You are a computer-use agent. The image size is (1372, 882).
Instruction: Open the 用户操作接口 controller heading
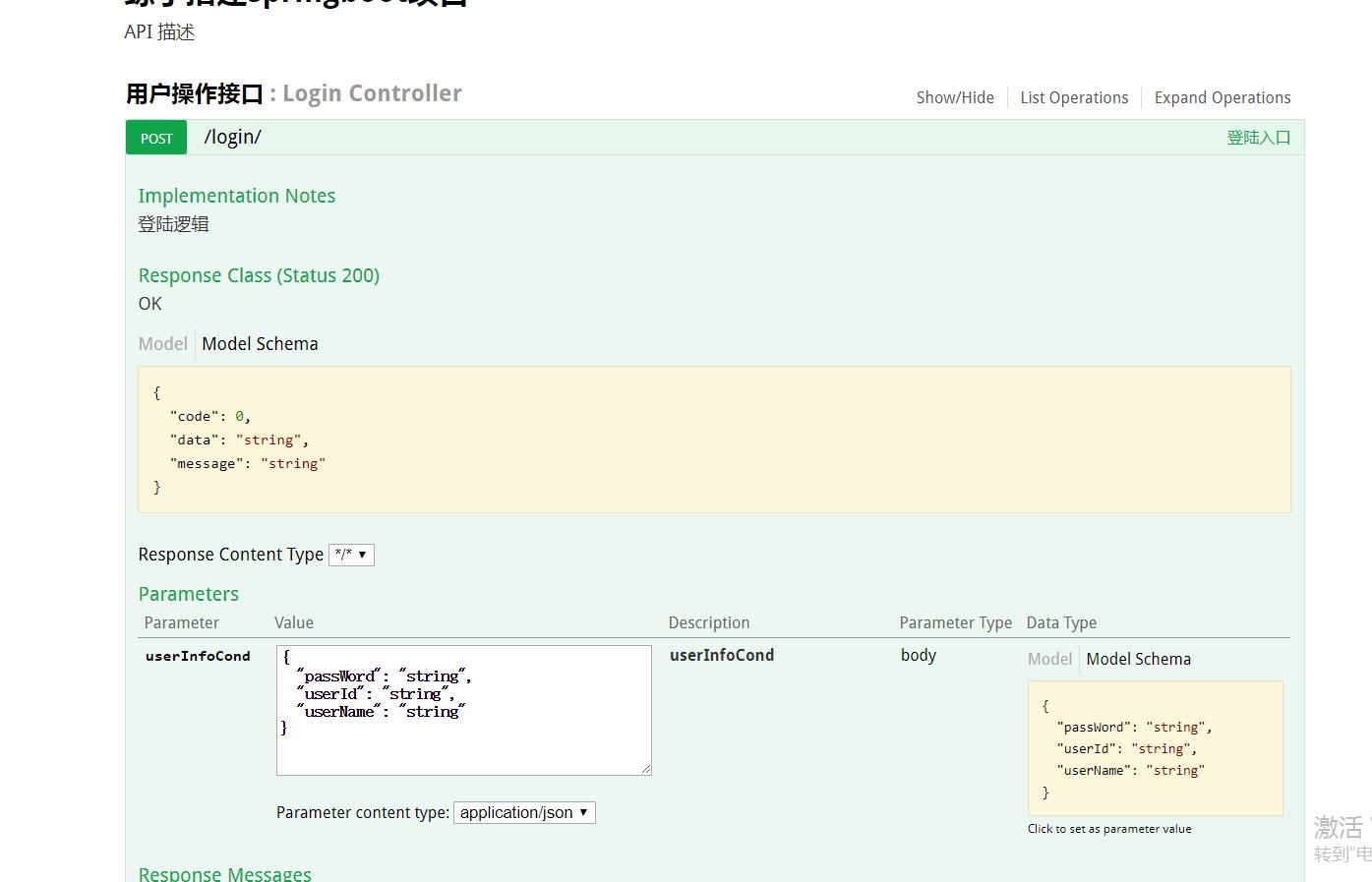(x=195, y=93)
